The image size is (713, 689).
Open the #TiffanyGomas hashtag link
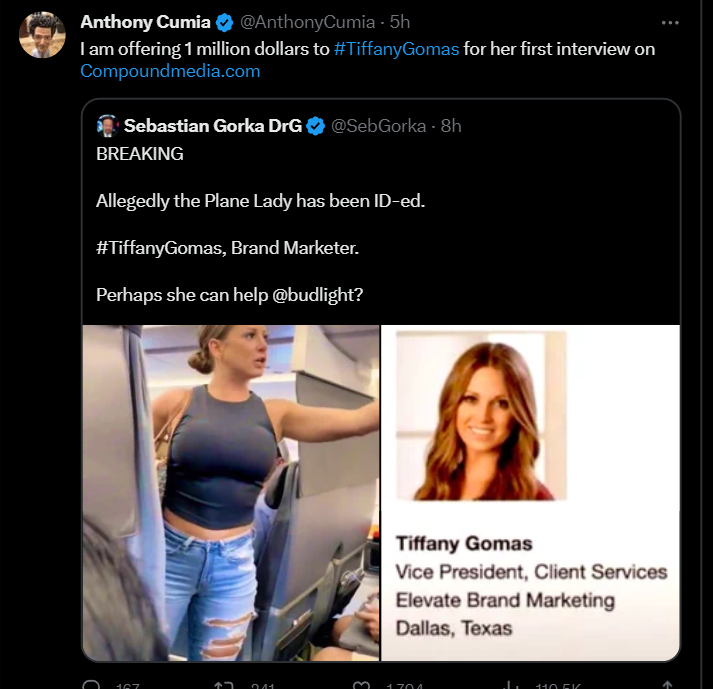tap(397, 47)
